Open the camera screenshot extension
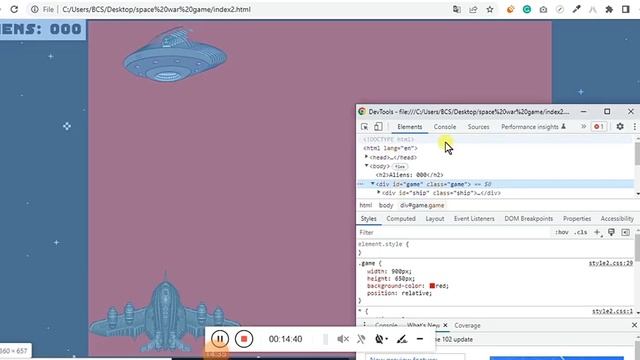 543,9
